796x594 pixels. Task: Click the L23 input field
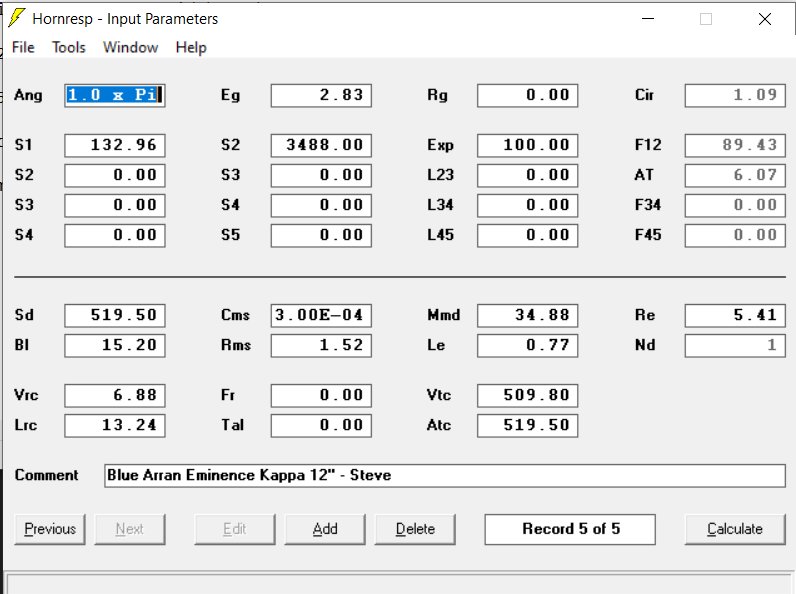pyautogui.click(x=527, y=175)
